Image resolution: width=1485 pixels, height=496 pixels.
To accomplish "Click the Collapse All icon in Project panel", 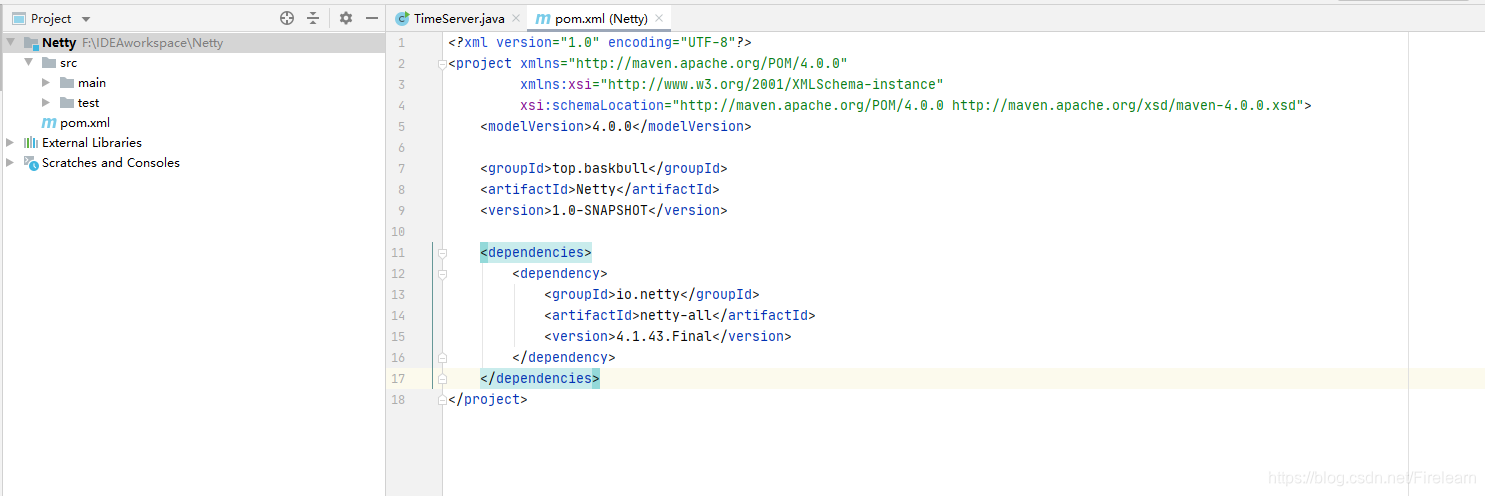I will [x=313, y=18].
